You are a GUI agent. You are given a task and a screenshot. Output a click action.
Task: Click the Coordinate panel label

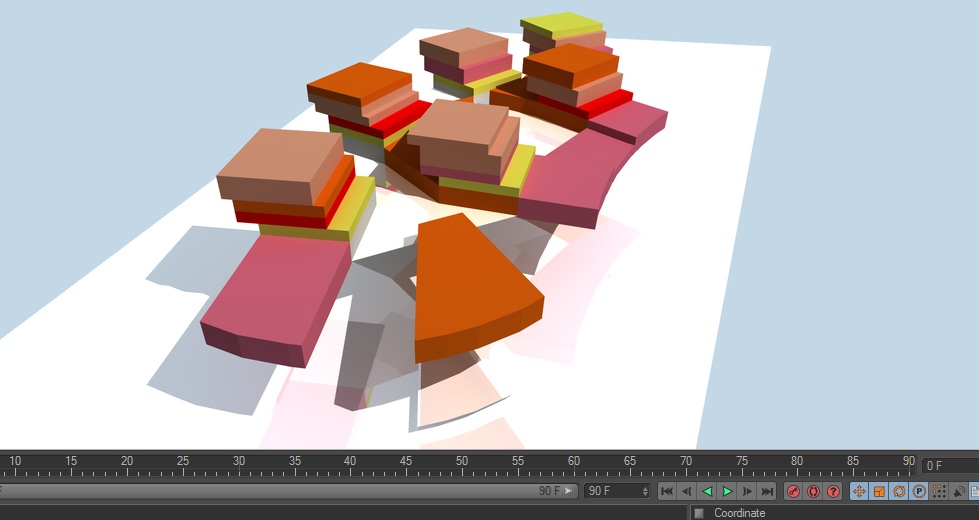(740, 513)
